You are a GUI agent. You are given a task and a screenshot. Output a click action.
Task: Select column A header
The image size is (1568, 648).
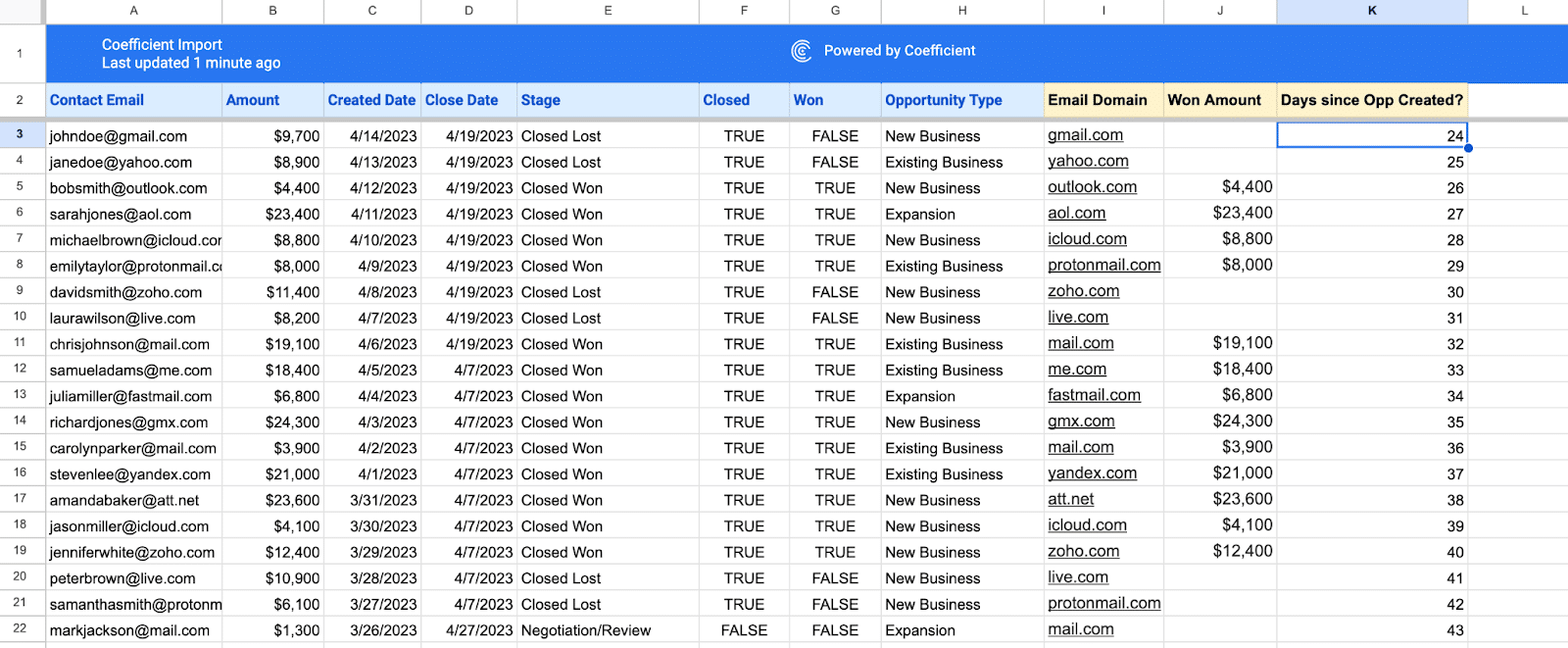[x=134, y=11]
